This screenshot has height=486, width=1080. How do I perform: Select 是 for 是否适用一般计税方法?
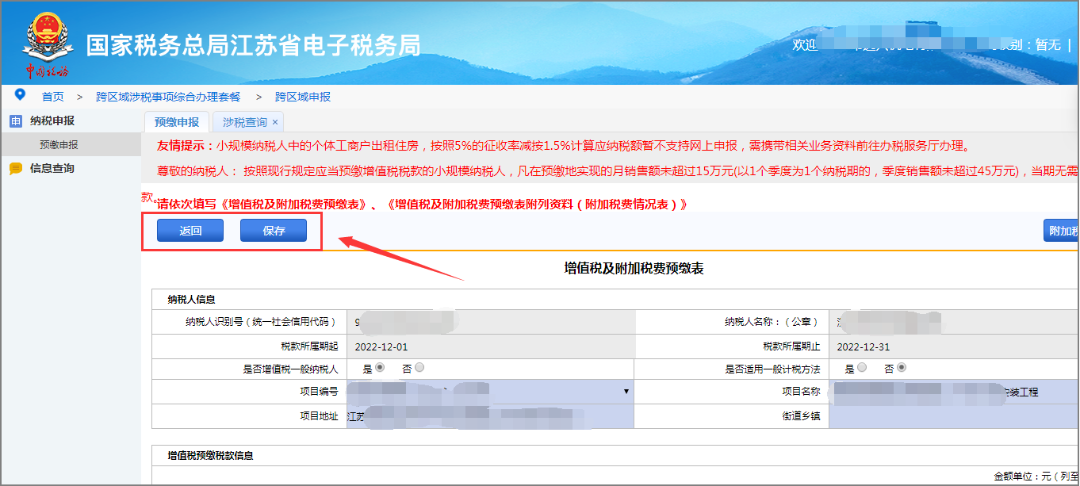tap(862, 368)
